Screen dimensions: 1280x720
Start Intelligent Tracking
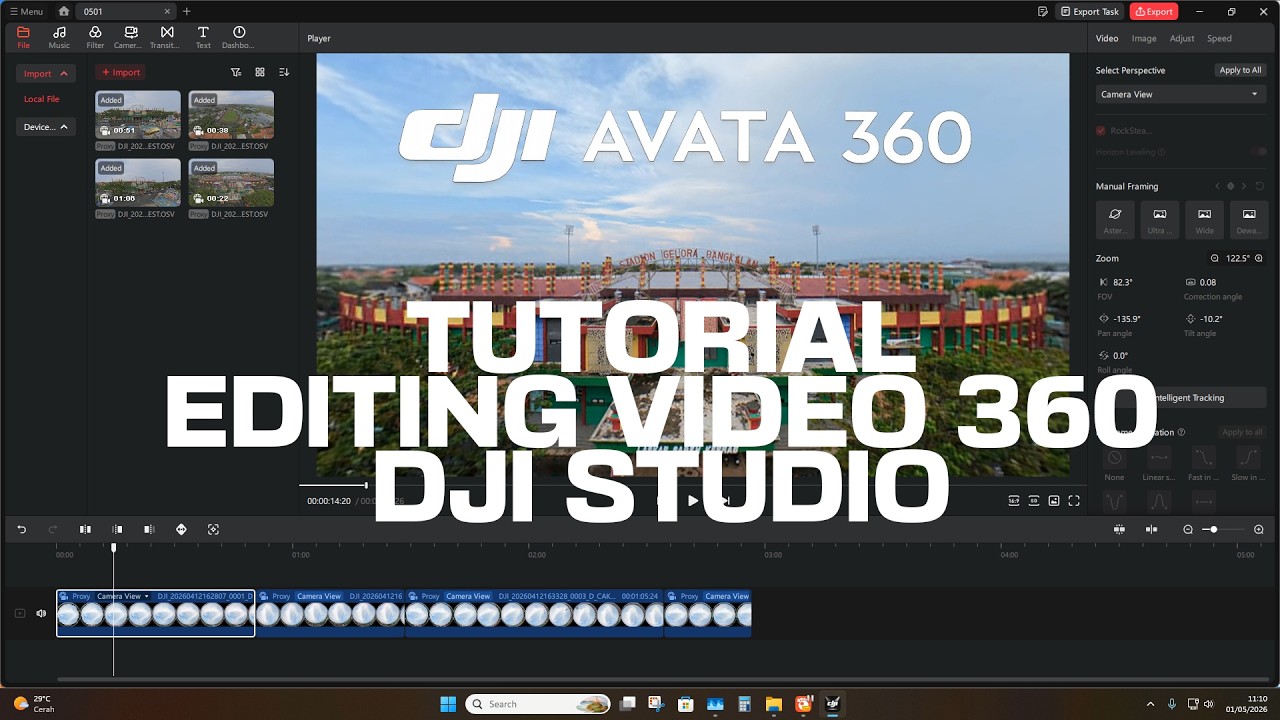coord(1181,397)
